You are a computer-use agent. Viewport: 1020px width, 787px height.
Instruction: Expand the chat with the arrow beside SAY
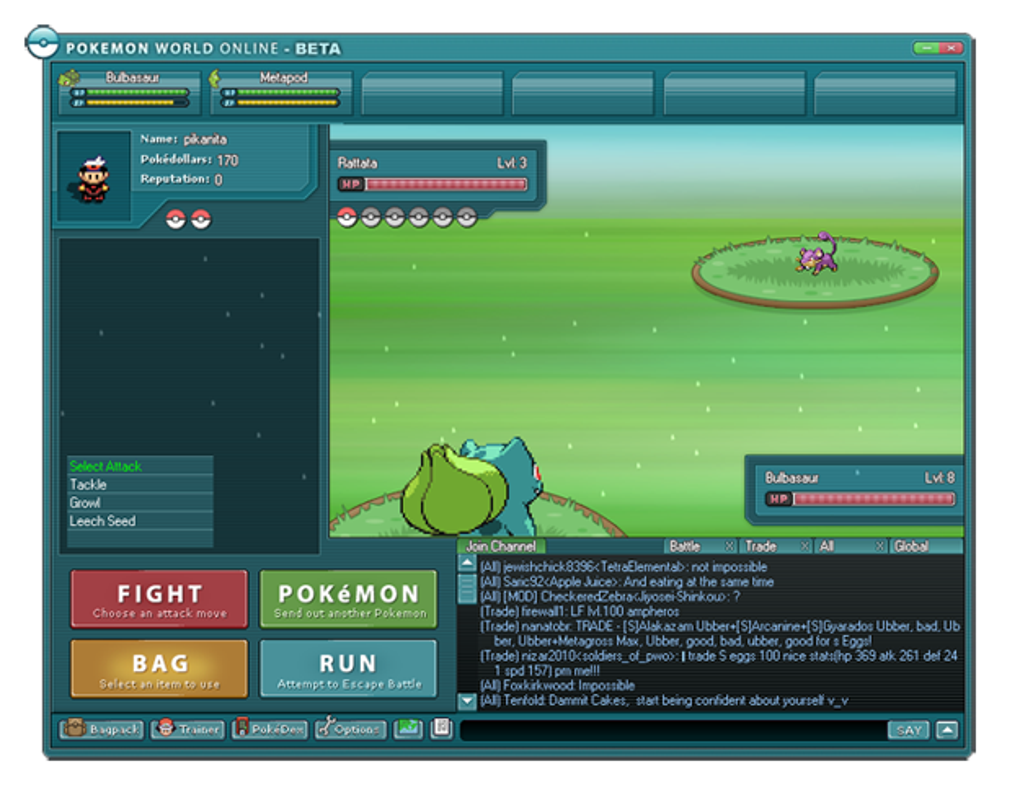(x=947, y=730)
